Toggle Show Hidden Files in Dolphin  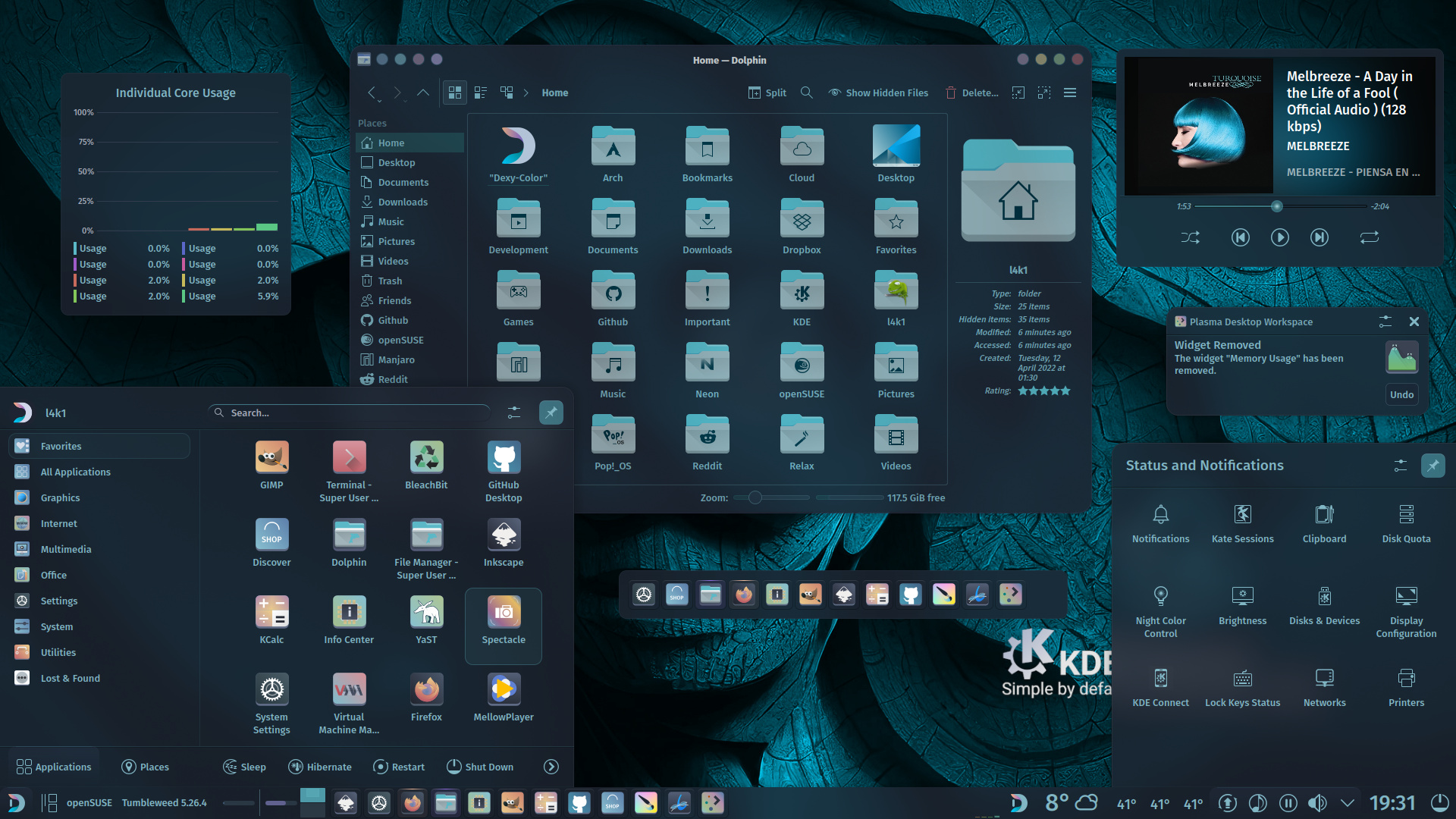point(878,93)
